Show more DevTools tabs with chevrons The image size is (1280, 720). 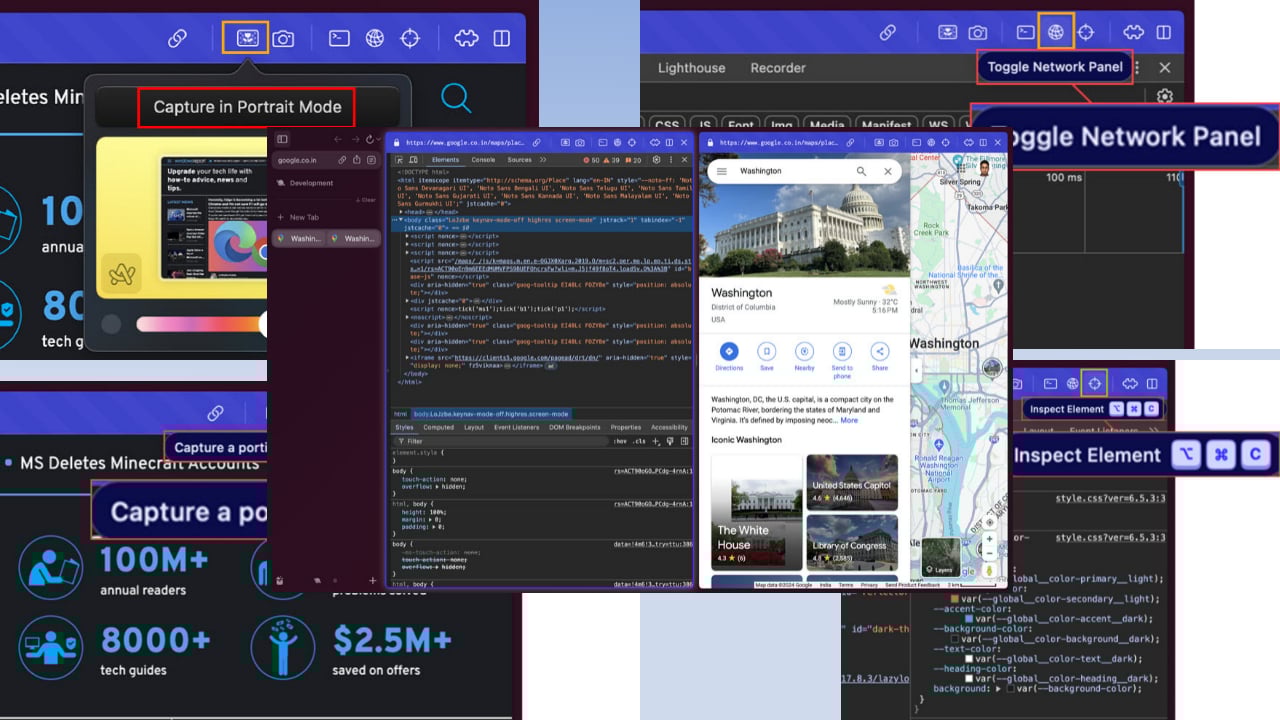tap(543, 160)
